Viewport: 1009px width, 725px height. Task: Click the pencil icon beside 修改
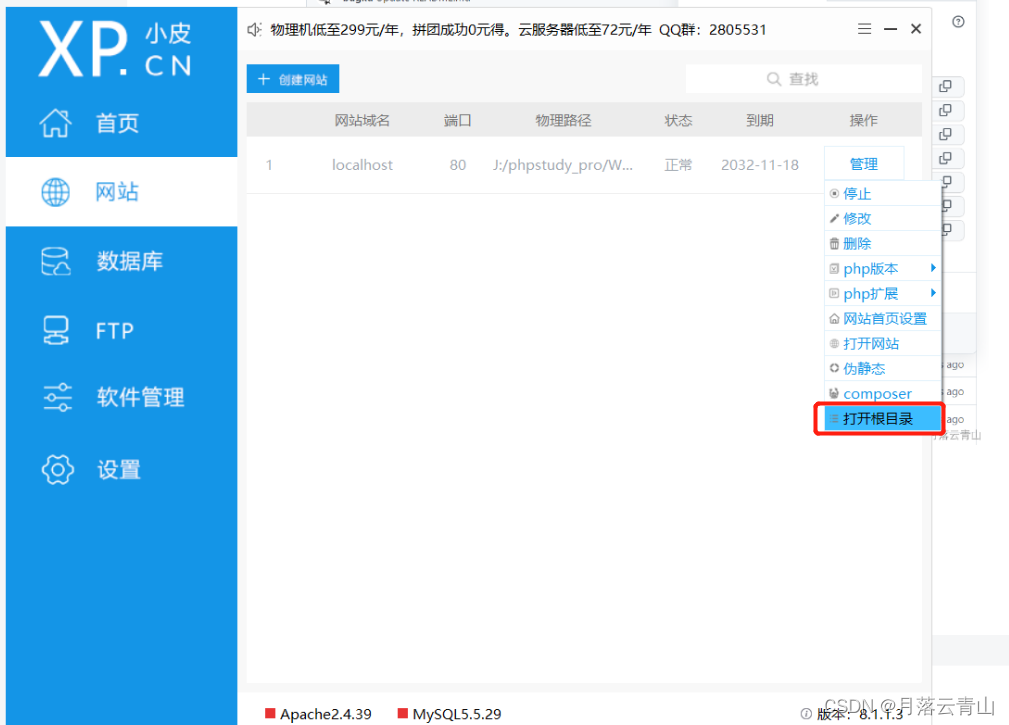pos(835,218)
